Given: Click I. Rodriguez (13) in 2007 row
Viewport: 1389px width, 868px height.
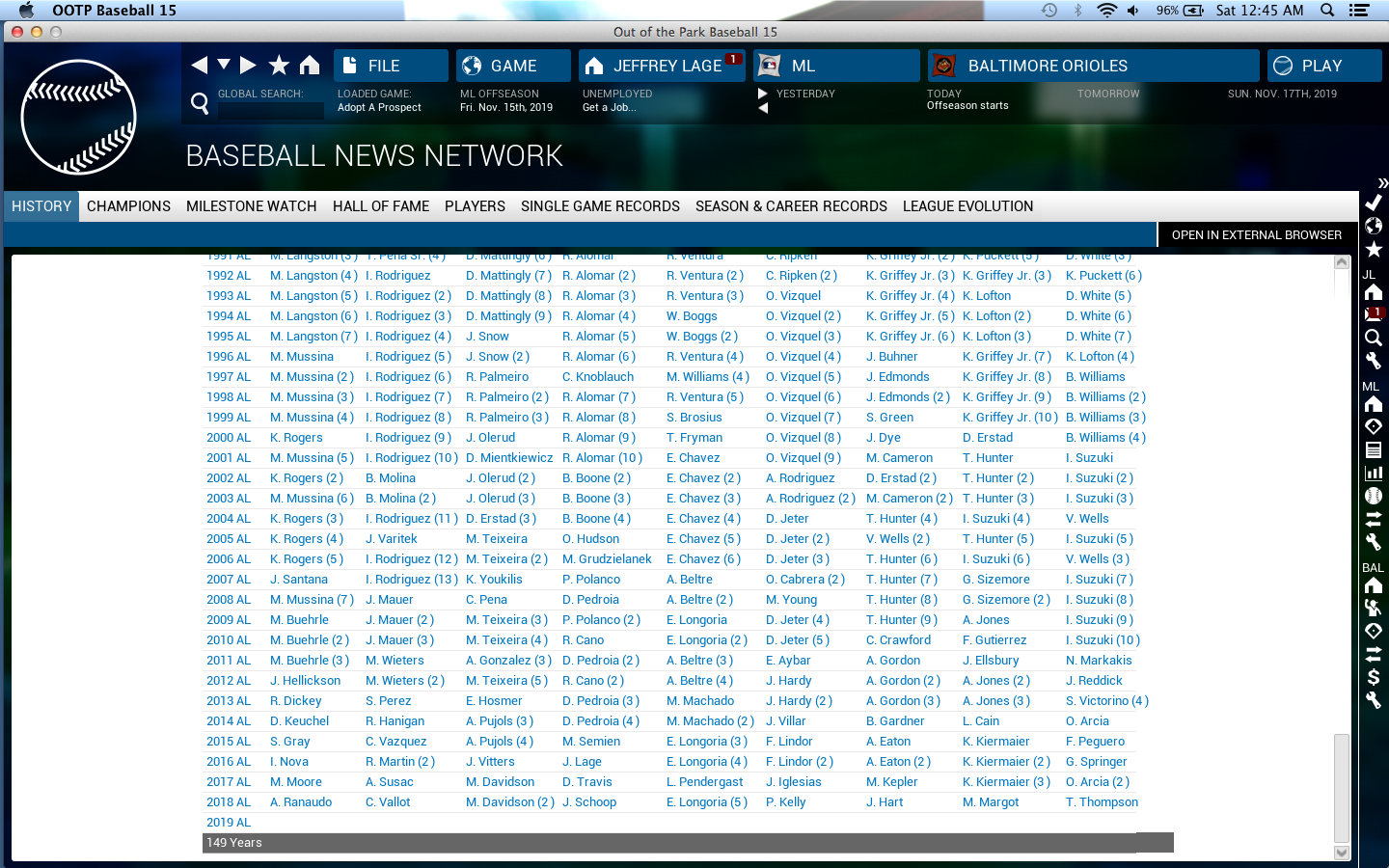Looking at the screenshot, I should [x=412, y=580].
